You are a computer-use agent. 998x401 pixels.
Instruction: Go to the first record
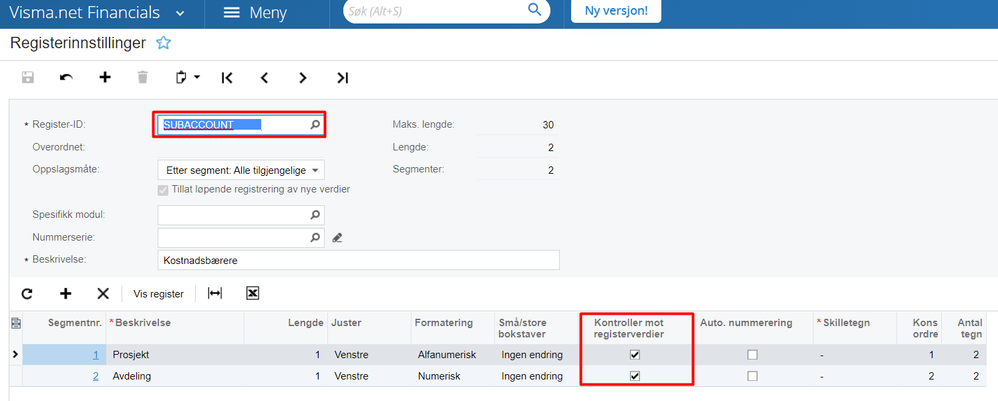(x=227, y=77)
